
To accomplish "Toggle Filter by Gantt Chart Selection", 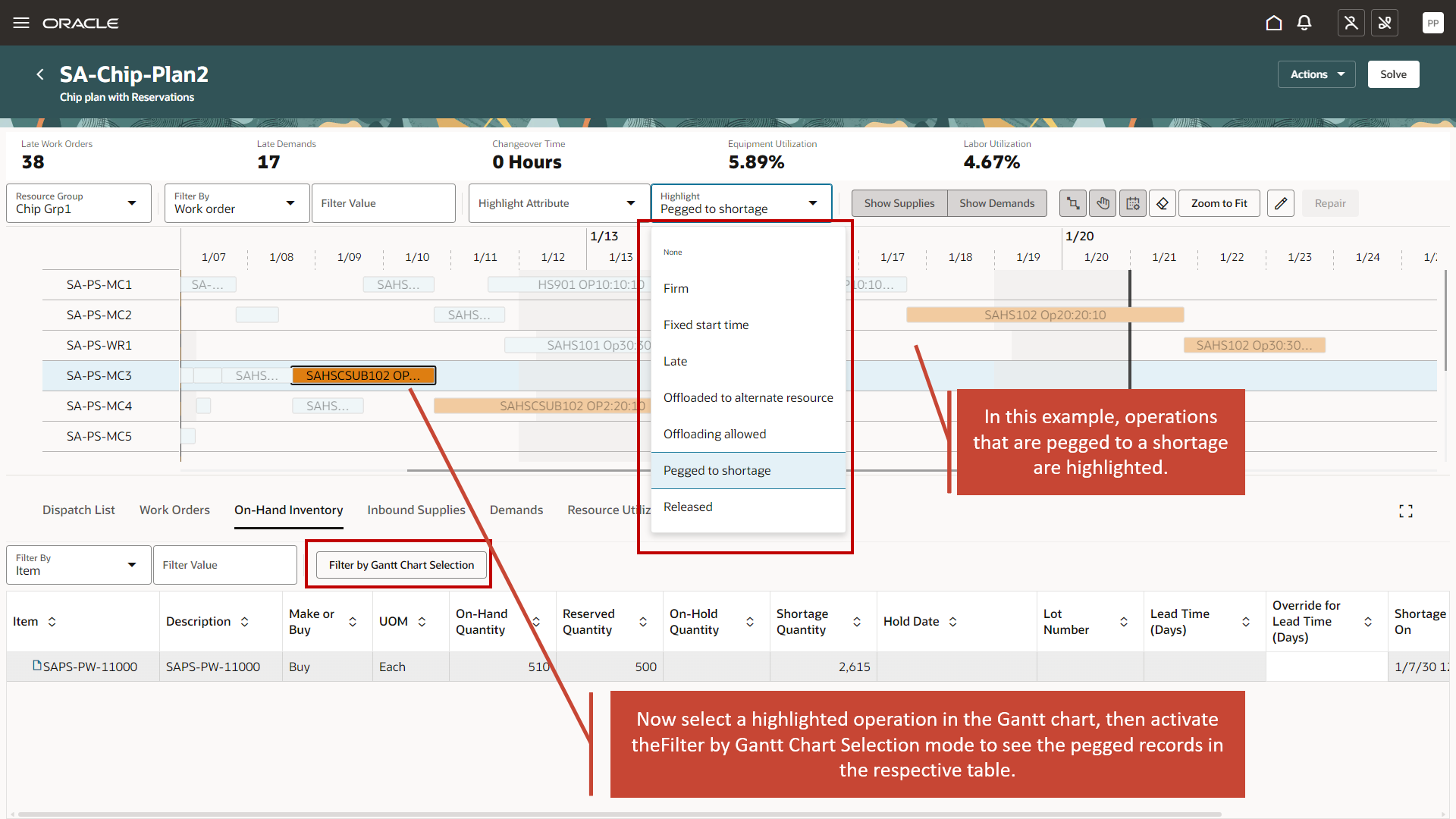I will click(x=401, y=565).
